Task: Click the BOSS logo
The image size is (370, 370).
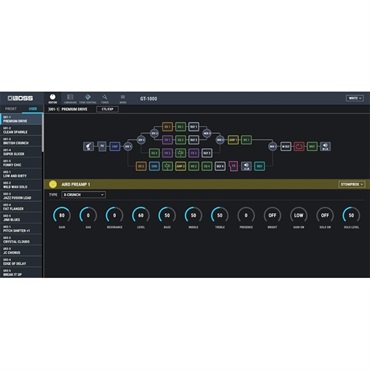Action: (x=20, y=98)
